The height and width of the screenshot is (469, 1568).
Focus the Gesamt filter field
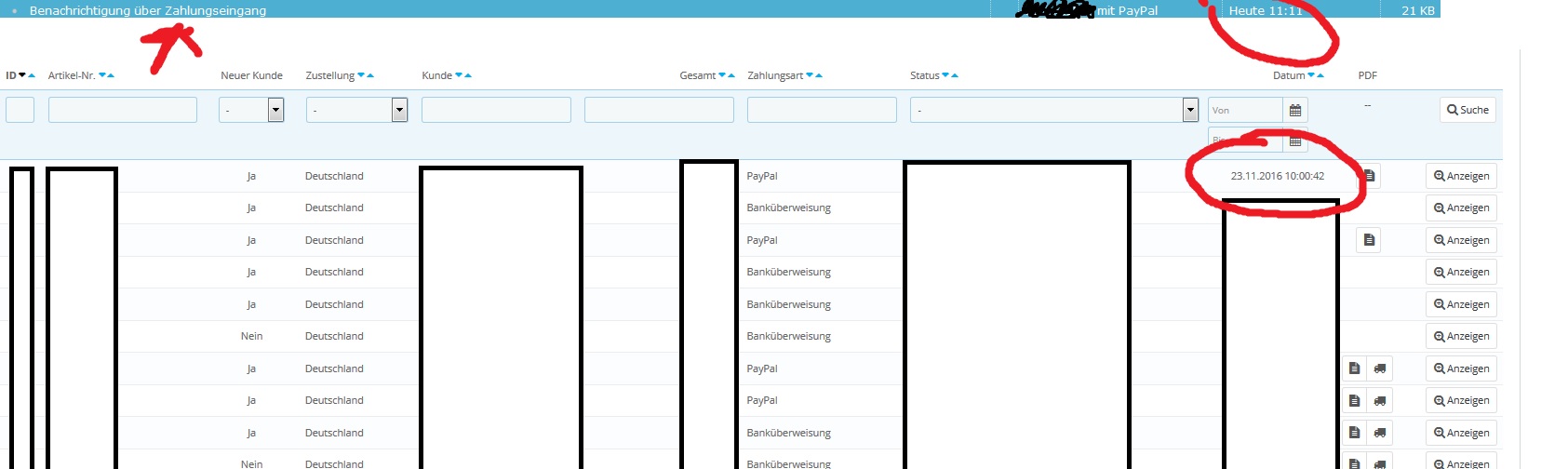(659, 110)
